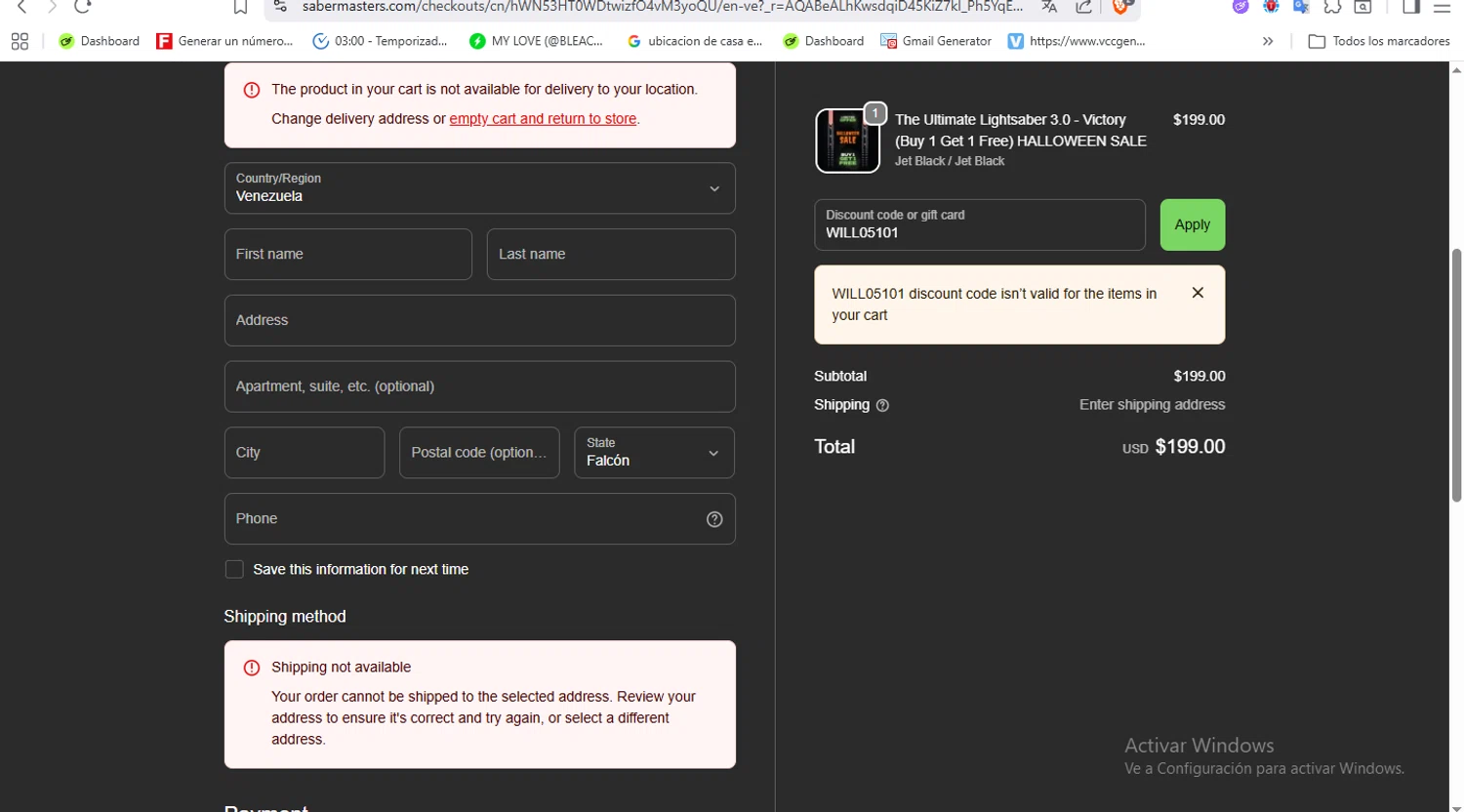Check 'Save this information for next time'
Screen dimensions: 1464x812
tap(234, 570)
